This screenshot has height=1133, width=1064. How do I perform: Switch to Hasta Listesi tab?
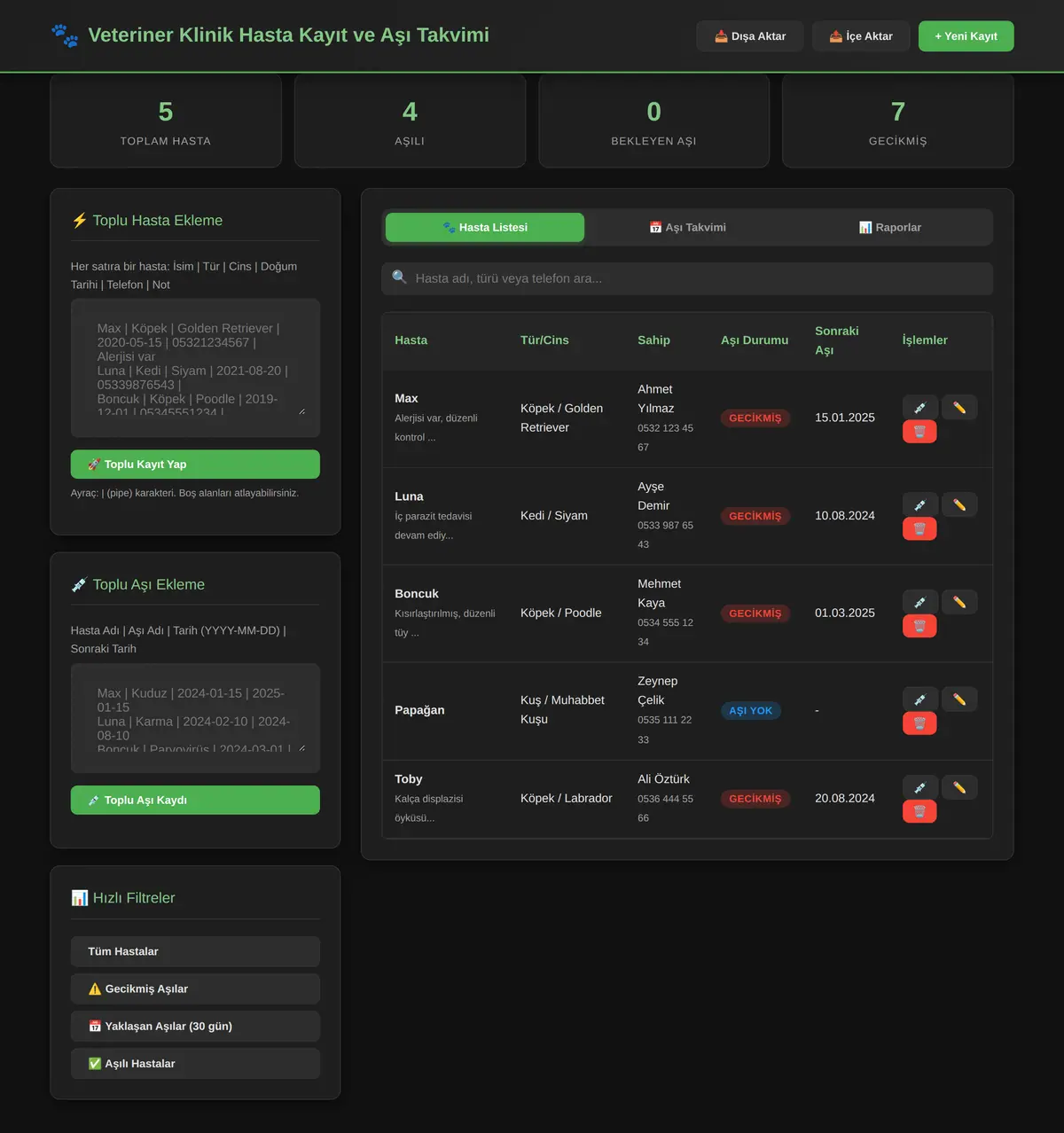coord(485,227)
